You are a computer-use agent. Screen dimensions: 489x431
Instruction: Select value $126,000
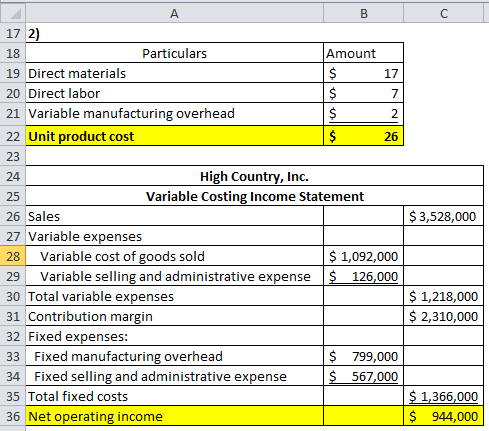pos(363,276)
